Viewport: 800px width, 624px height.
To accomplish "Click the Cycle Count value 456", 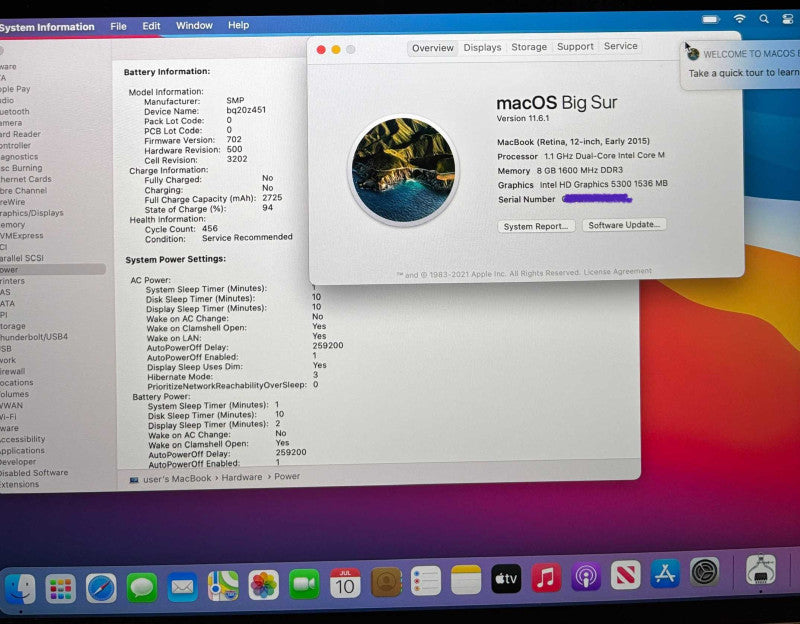I will (x=210, y=228).
